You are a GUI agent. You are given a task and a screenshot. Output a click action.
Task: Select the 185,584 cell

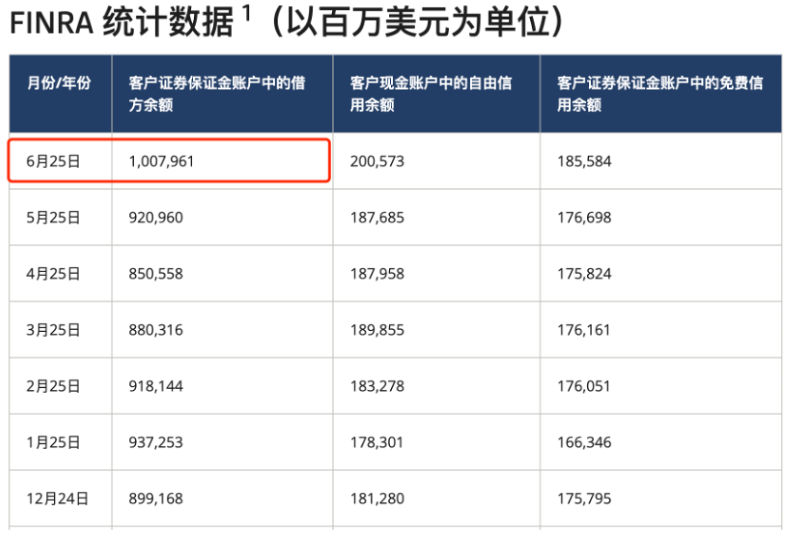584,161
